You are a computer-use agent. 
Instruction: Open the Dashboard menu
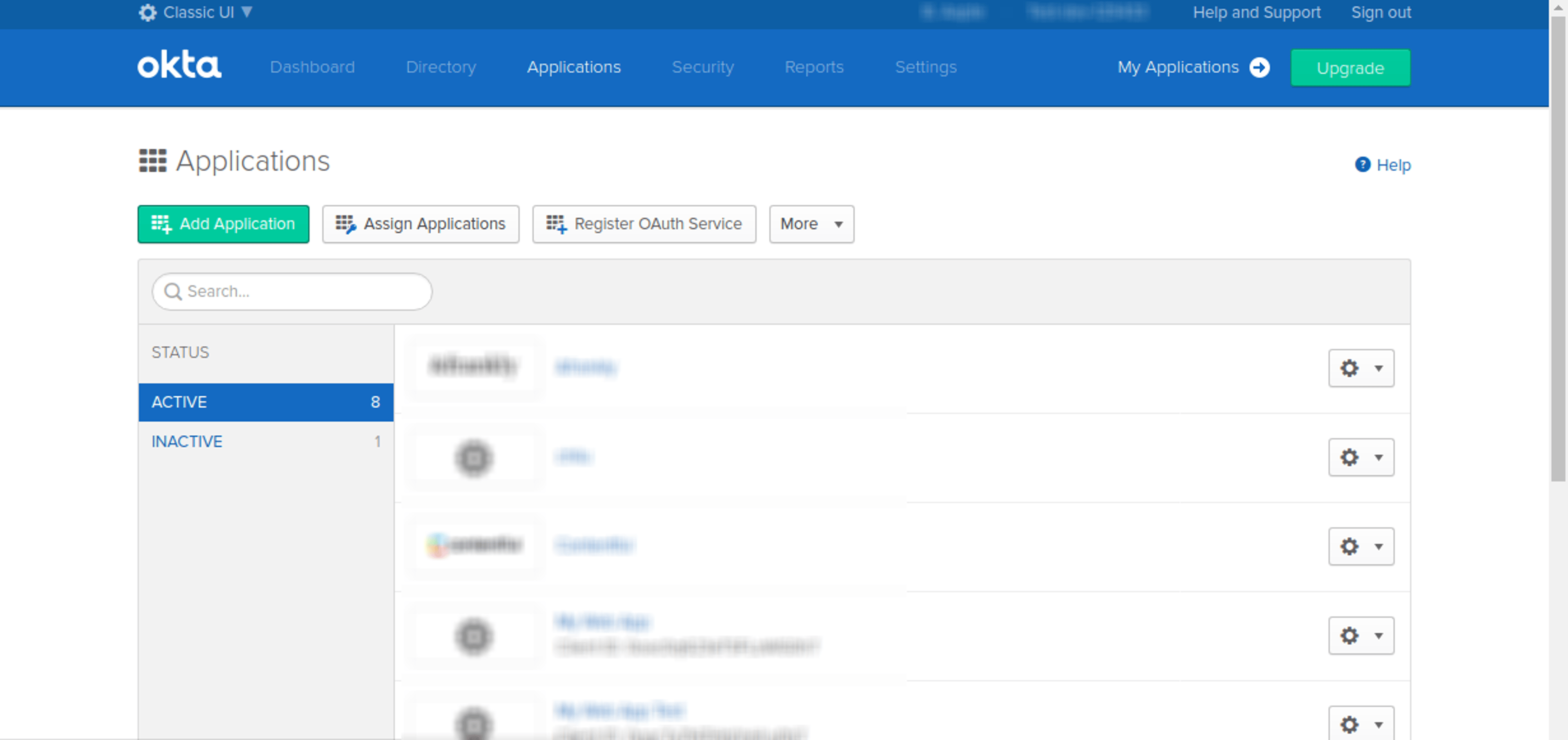(312, 67)
